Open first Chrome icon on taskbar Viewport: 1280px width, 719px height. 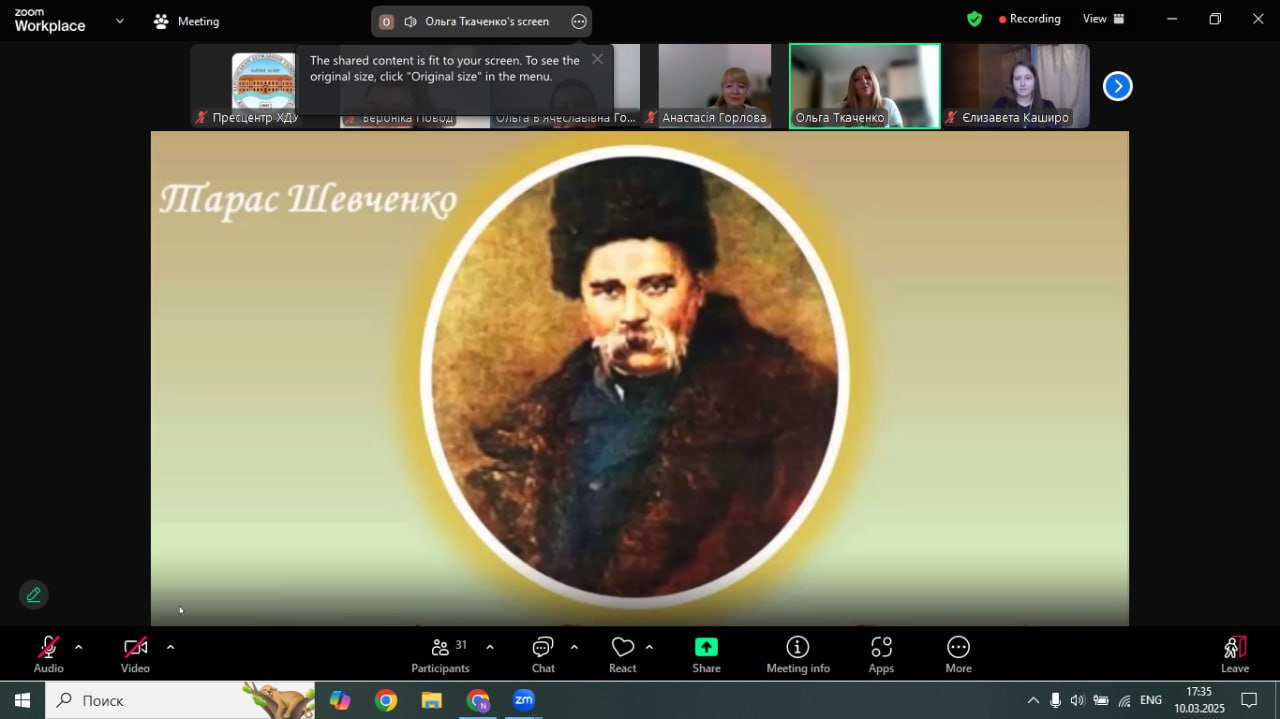point(386,700)
